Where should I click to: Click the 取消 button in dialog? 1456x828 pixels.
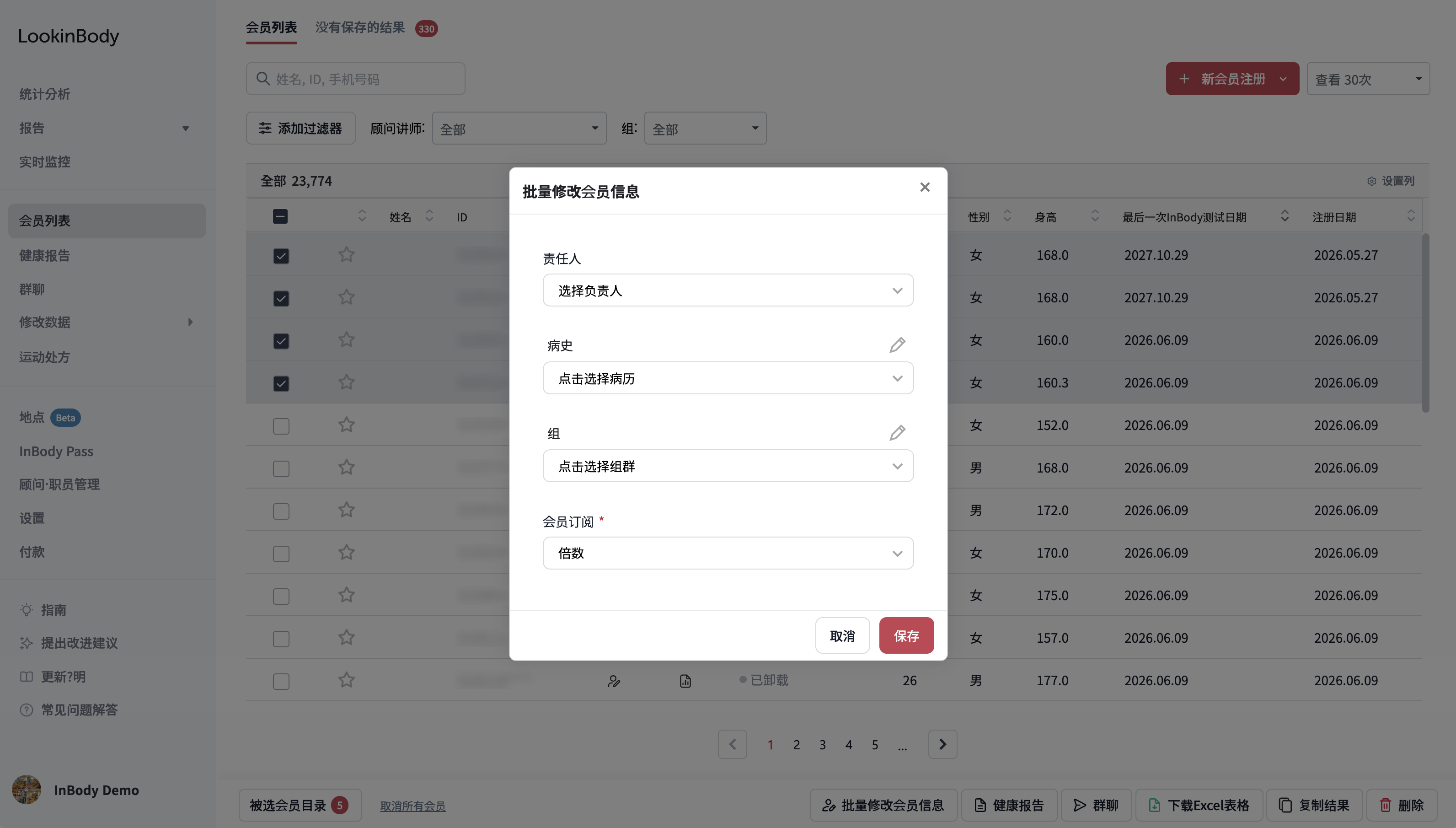point(842,635)
